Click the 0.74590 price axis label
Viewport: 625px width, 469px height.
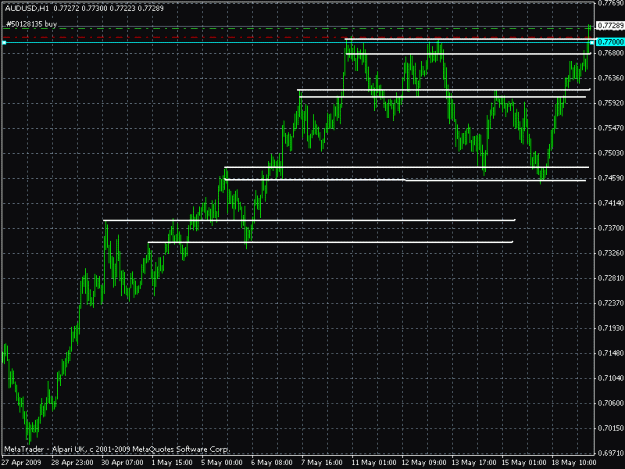[x=610, y=178]
